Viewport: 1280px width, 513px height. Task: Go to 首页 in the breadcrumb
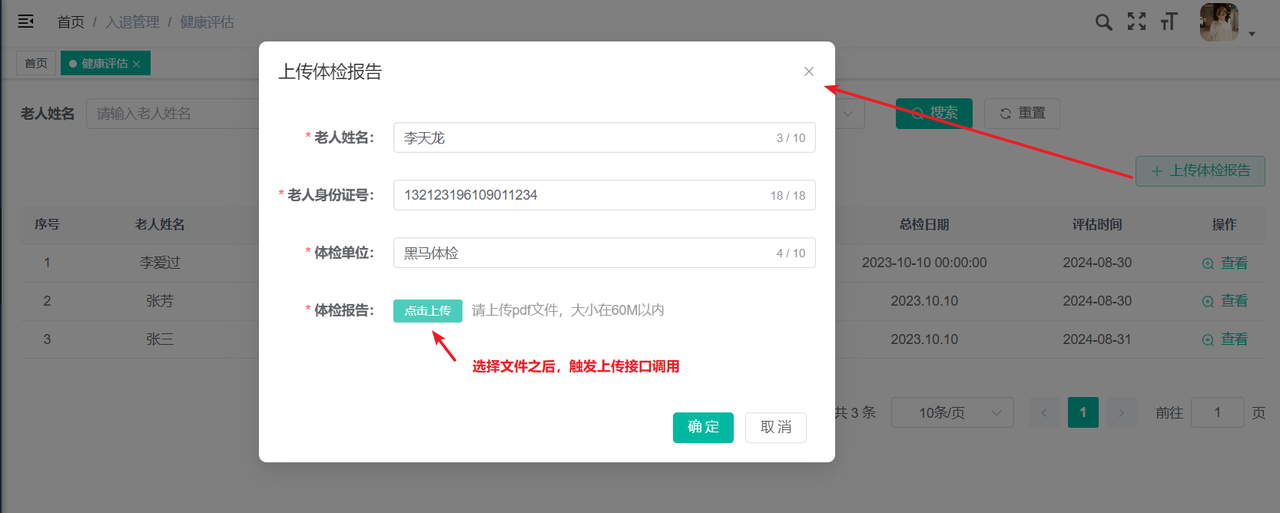tap(71, 21)
